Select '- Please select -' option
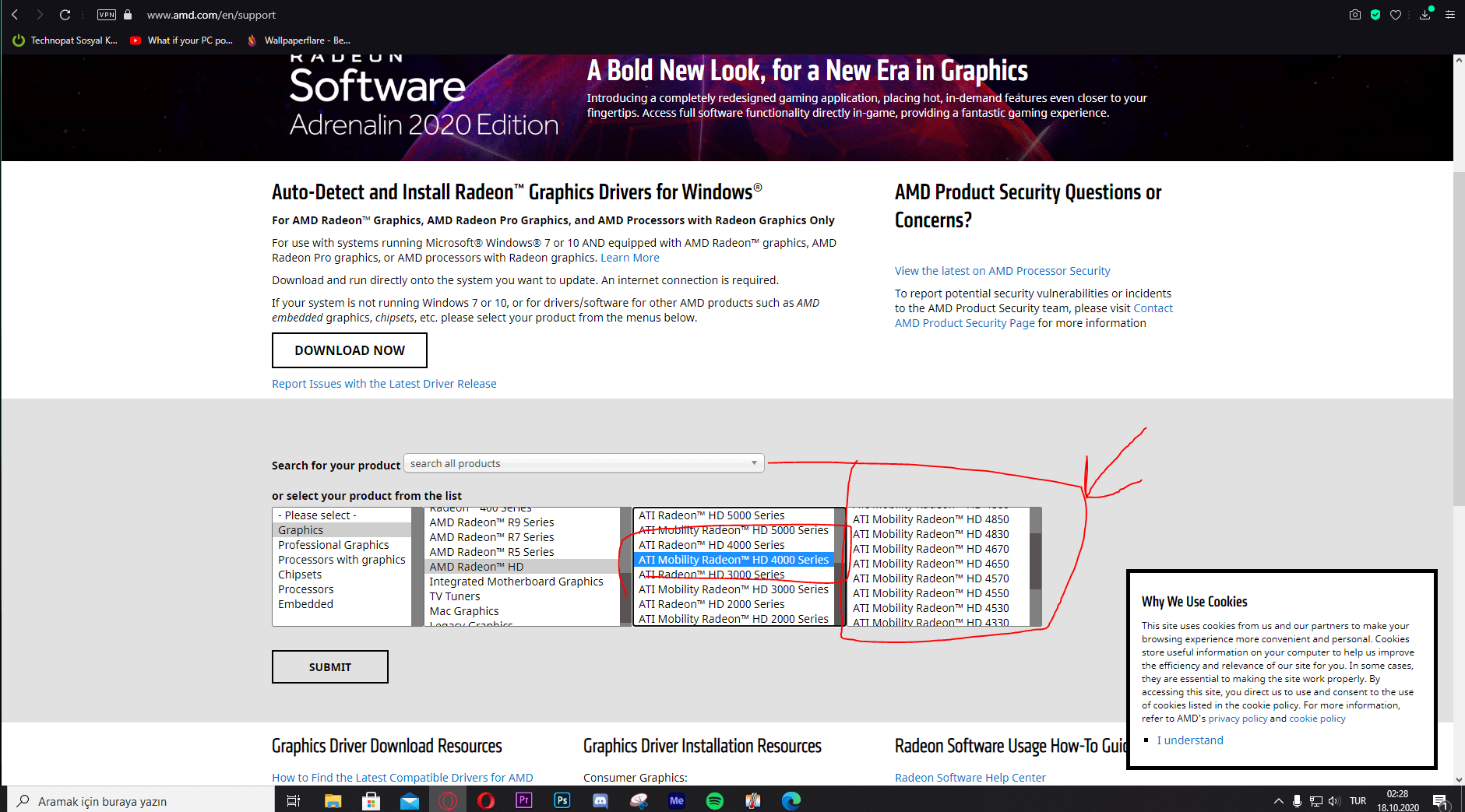The width and height of the screenshot is (1465, 812). pos(342,515)
